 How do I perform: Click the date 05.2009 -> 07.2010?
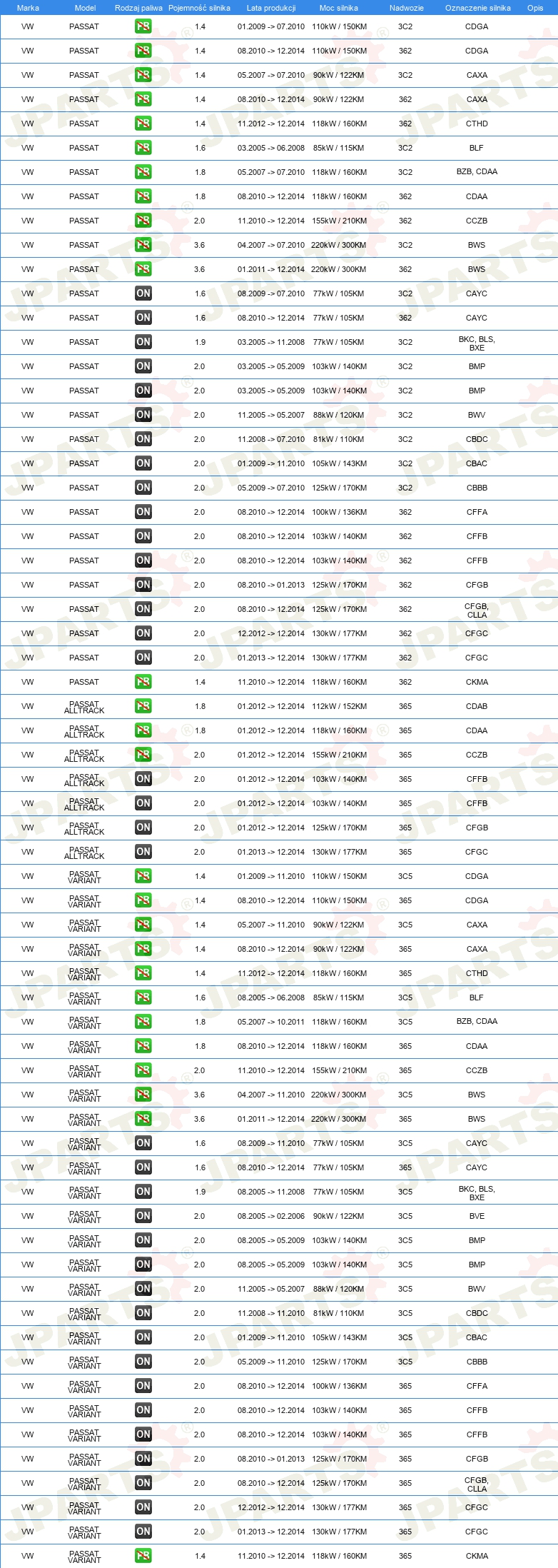click(271, 488)
